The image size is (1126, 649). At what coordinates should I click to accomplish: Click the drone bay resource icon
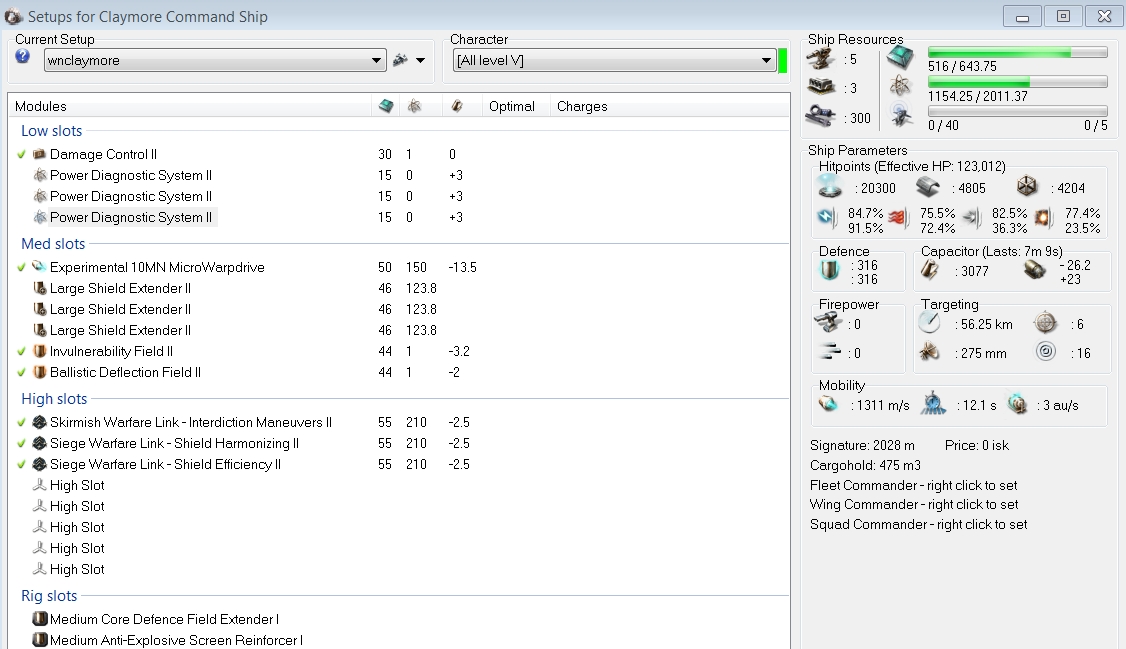coord(901,115)
